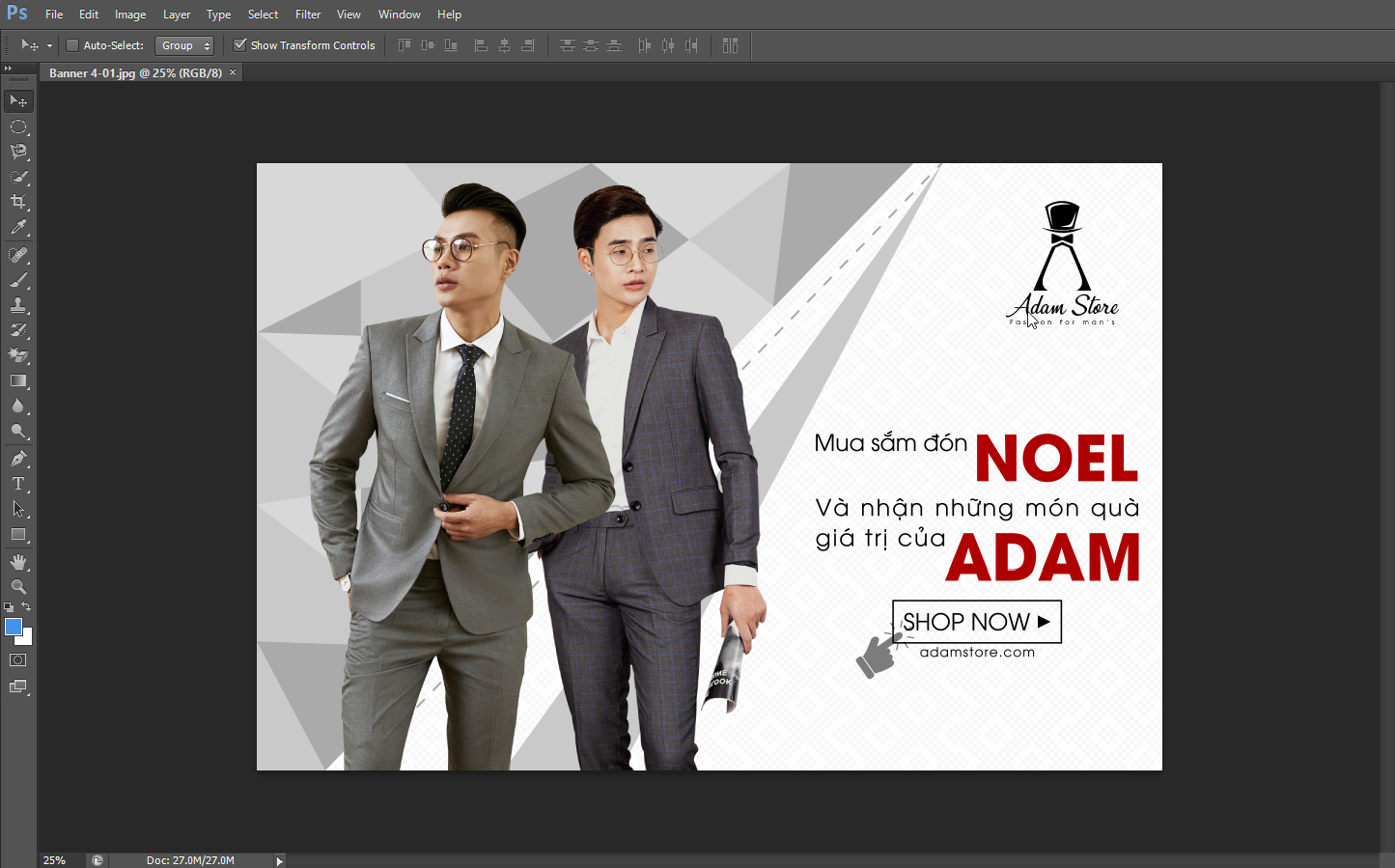The image size is (1395, 868).
Task: Click the blue foreground color swatch
Action: 13,627
